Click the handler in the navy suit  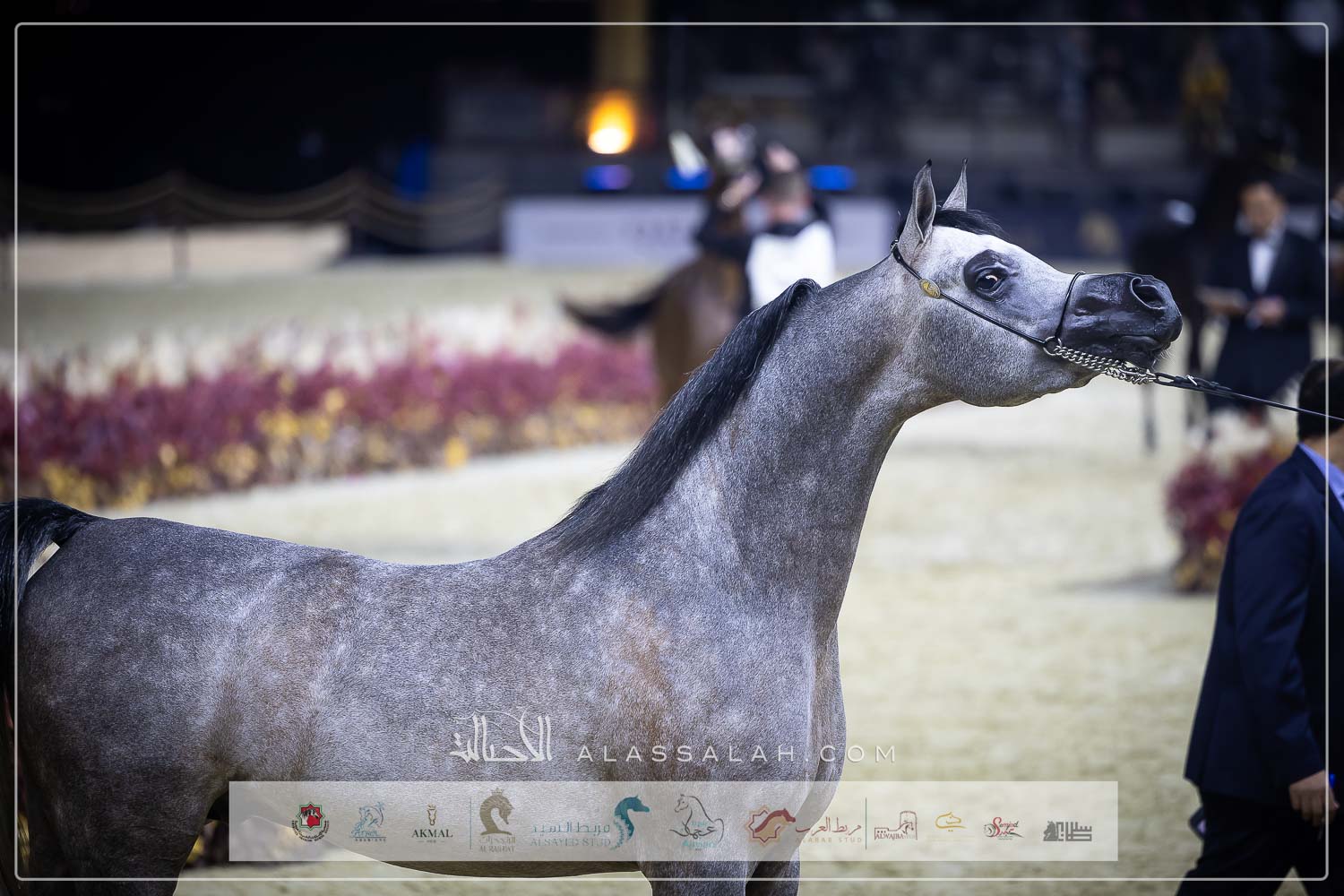[1272, 627]
